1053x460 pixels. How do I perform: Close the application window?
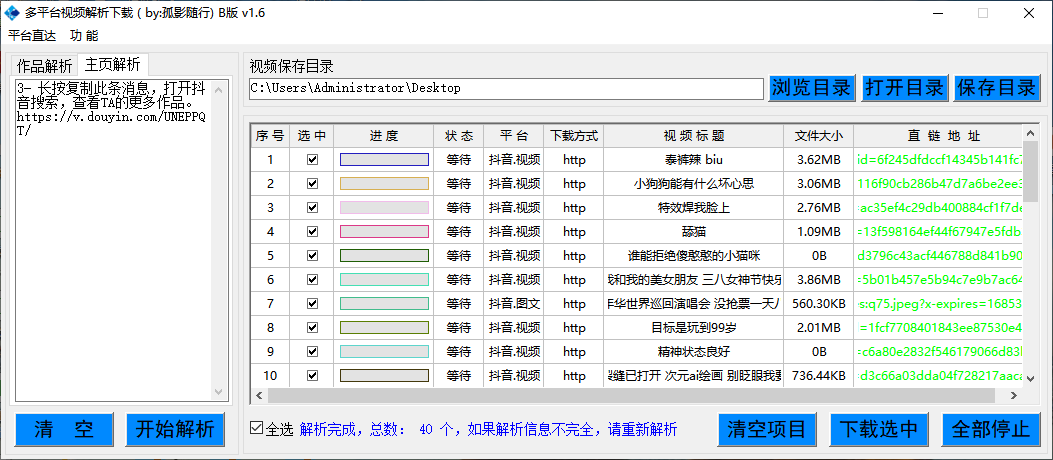(1029, 13)
